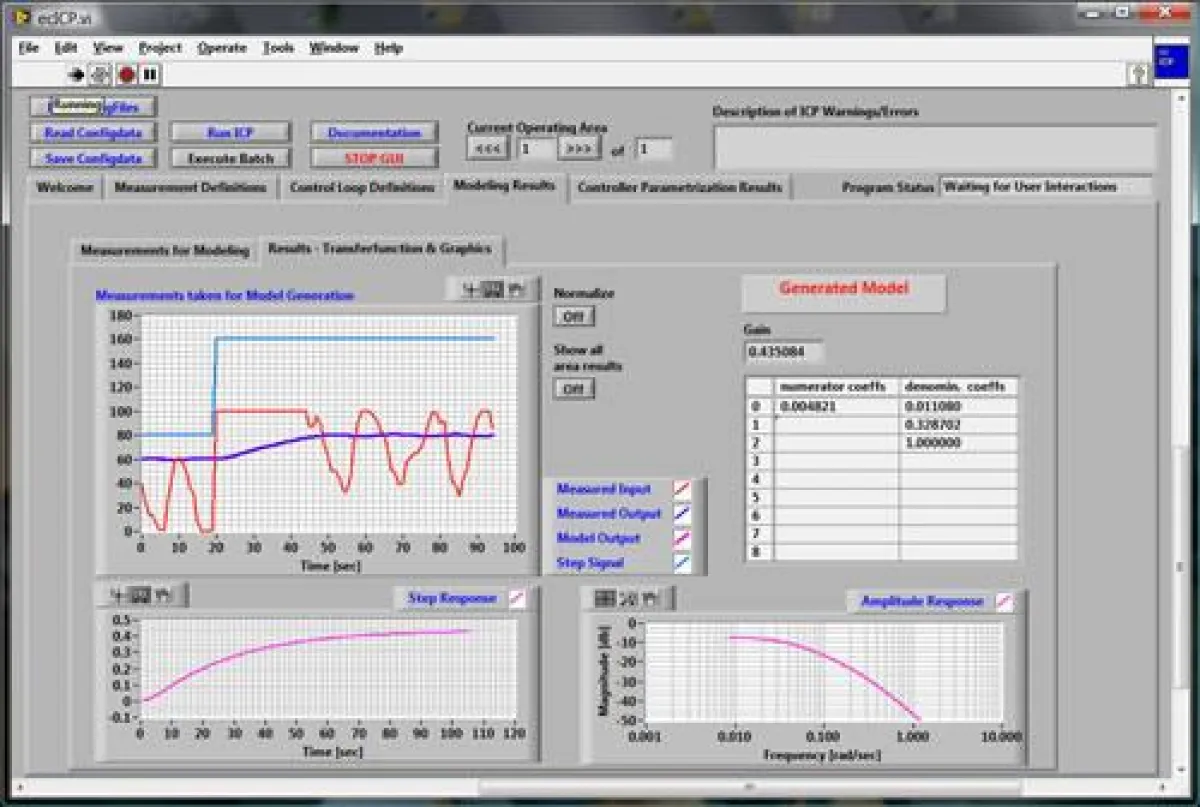Select the zoom tool in the measurements graph palette
The width and height of the screenshot is (1200, 807).
493,290
